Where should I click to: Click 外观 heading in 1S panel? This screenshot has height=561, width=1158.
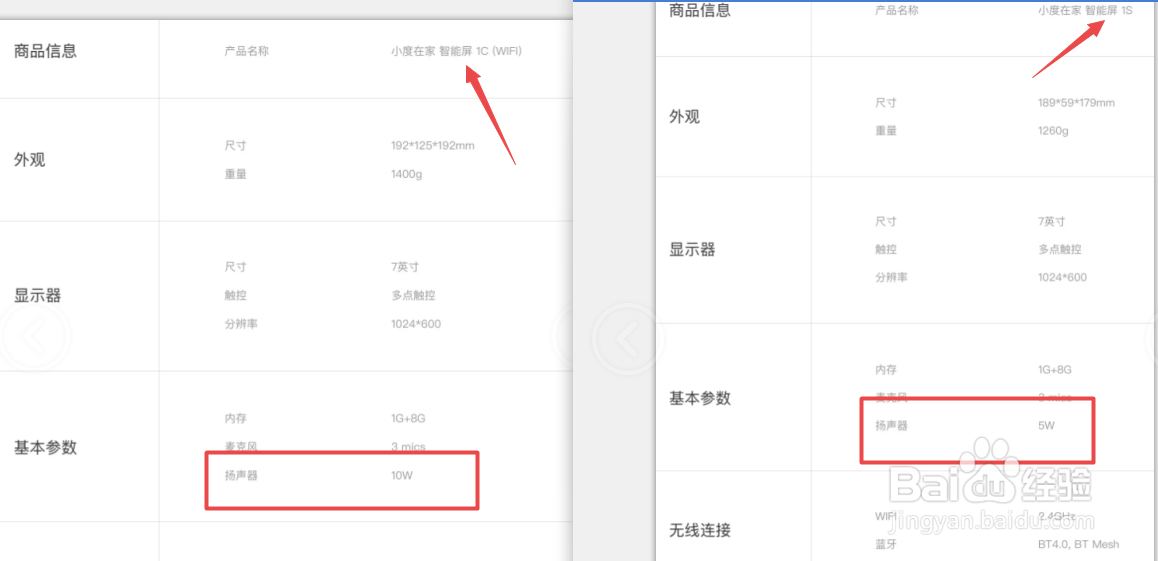pyautogui.click(x=685, y=117)
